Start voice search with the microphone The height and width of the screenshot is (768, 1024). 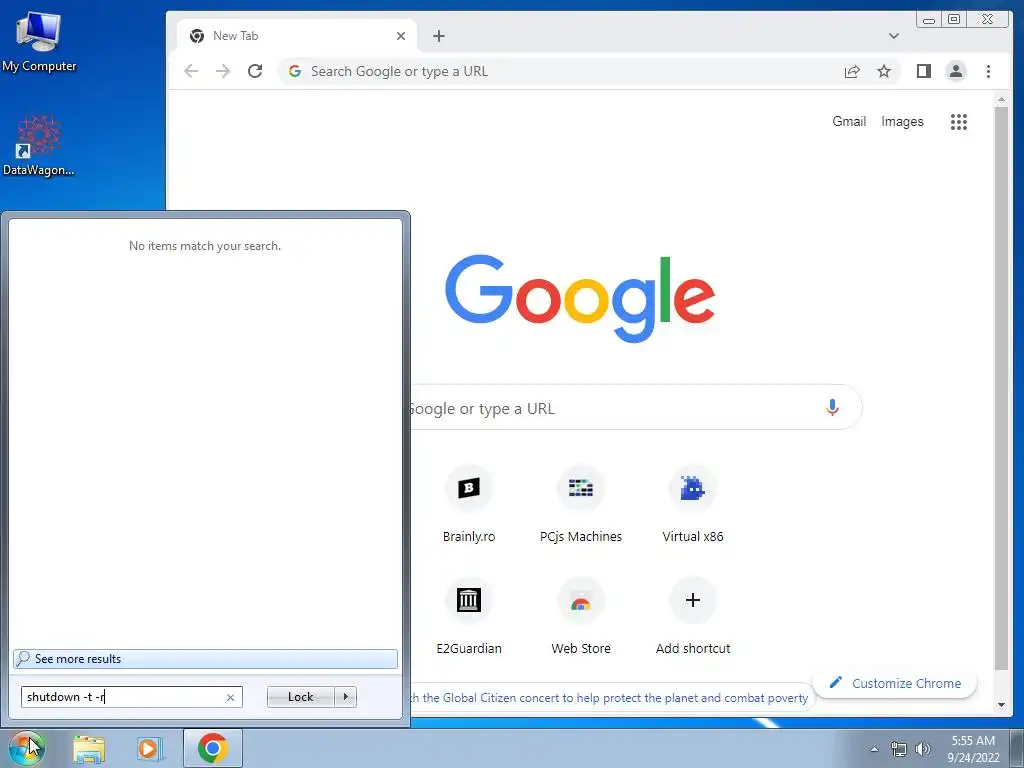(832, 408)
